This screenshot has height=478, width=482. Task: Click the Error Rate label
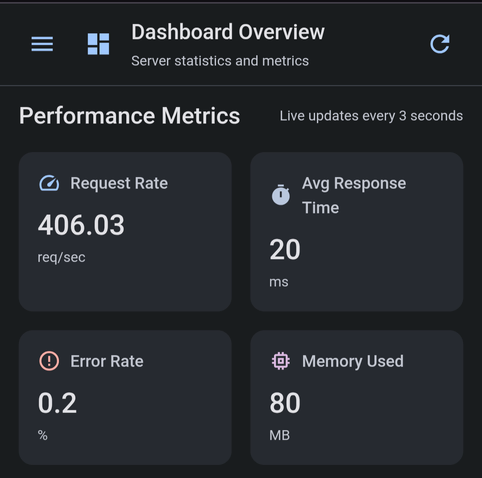[107, 361]
